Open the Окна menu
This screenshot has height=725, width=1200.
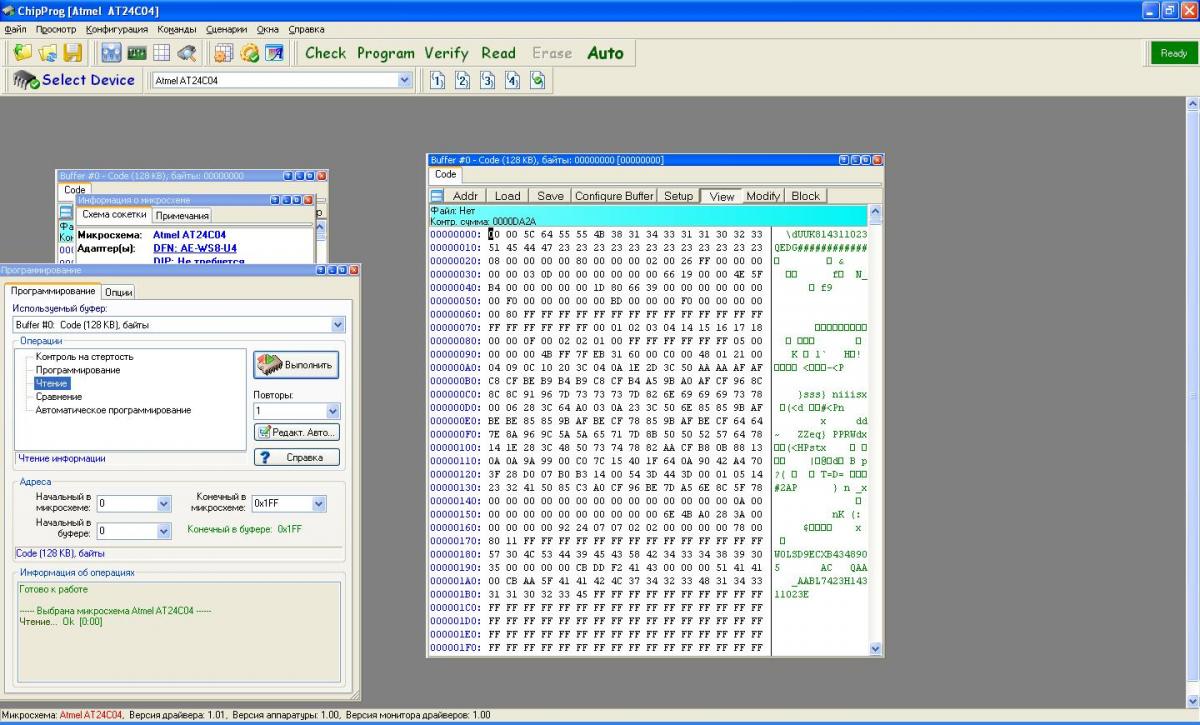pyautogui.click(x=267, y=29)
